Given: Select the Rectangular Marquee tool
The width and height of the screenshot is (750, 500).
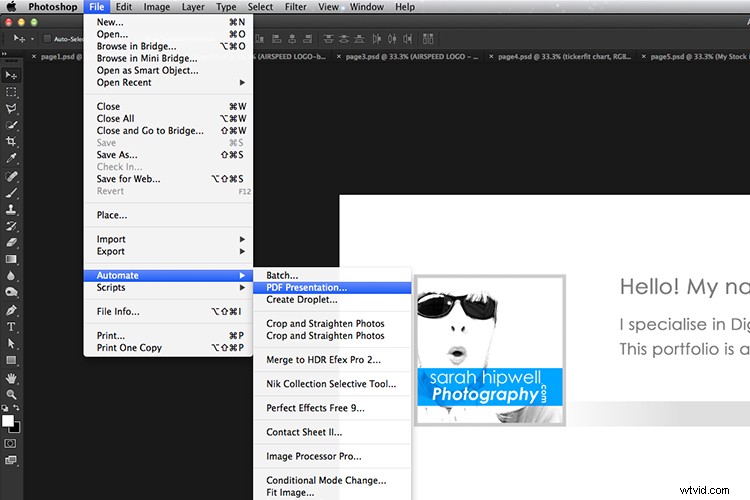Looking at the screenshot, I should 12,92.
